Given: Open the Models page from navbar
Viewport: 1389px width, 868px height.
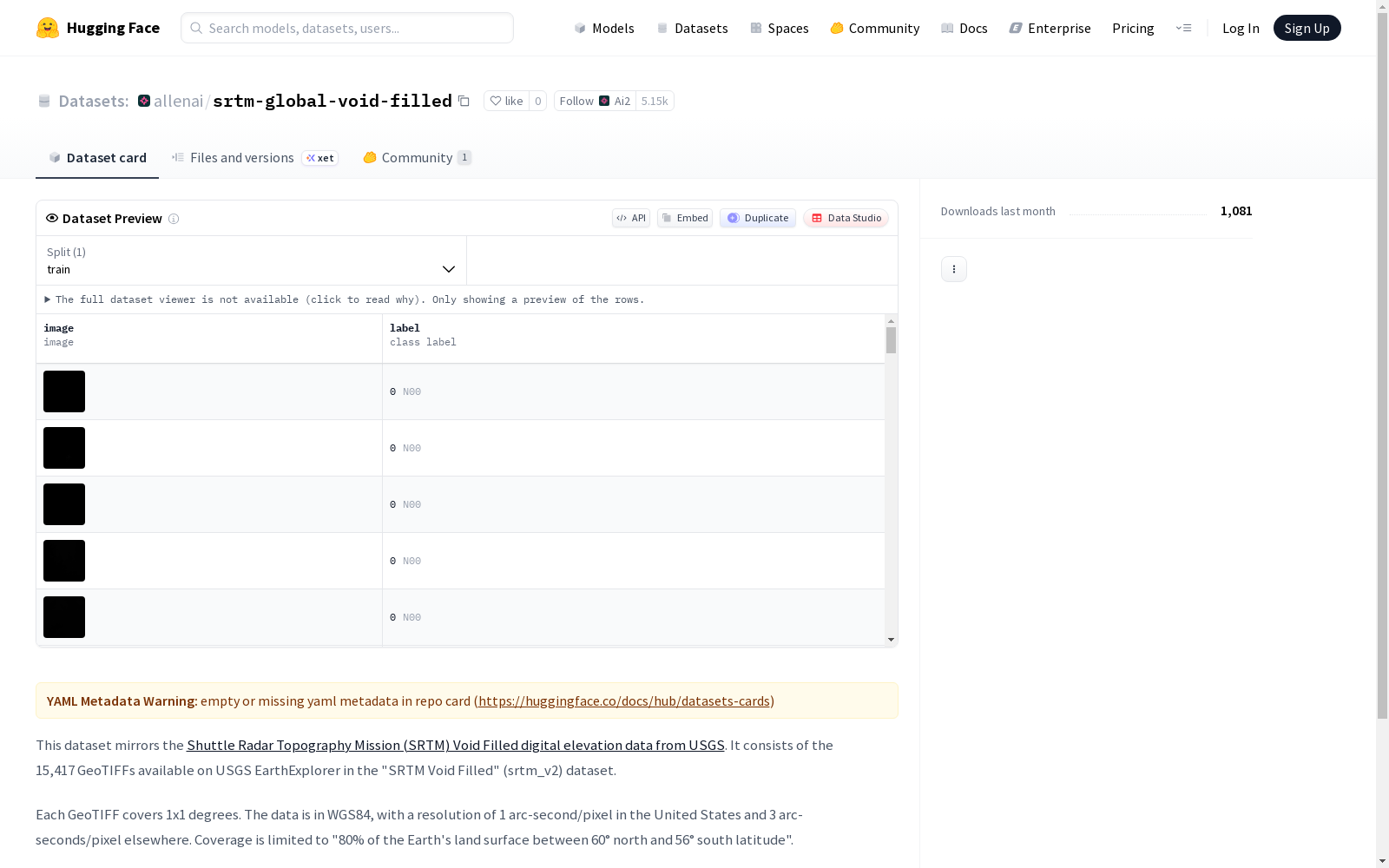Looking at the screenshot, I should (x=604, y=28).
